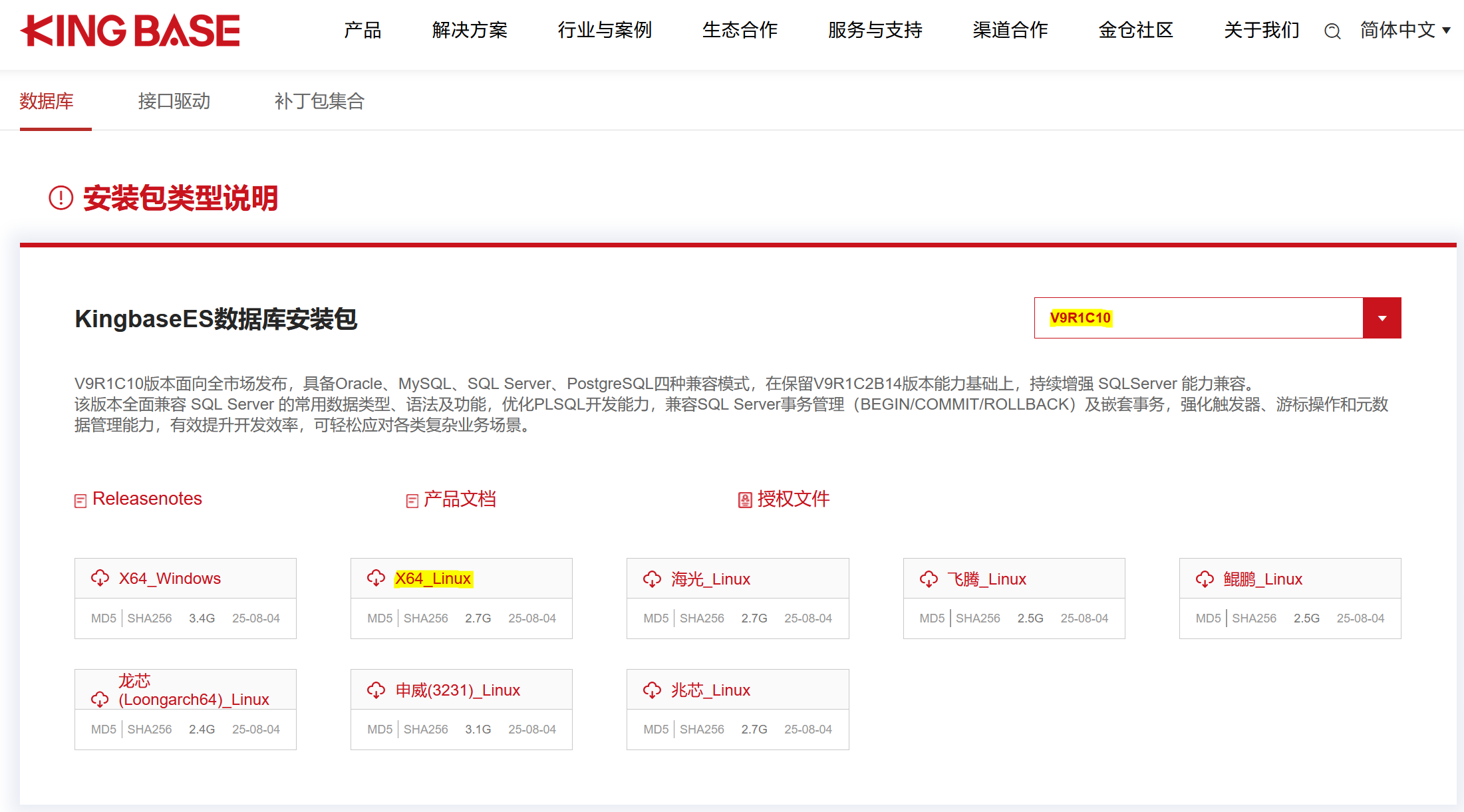Switch to the 接口驱动 tab

(x=174, y=101)
